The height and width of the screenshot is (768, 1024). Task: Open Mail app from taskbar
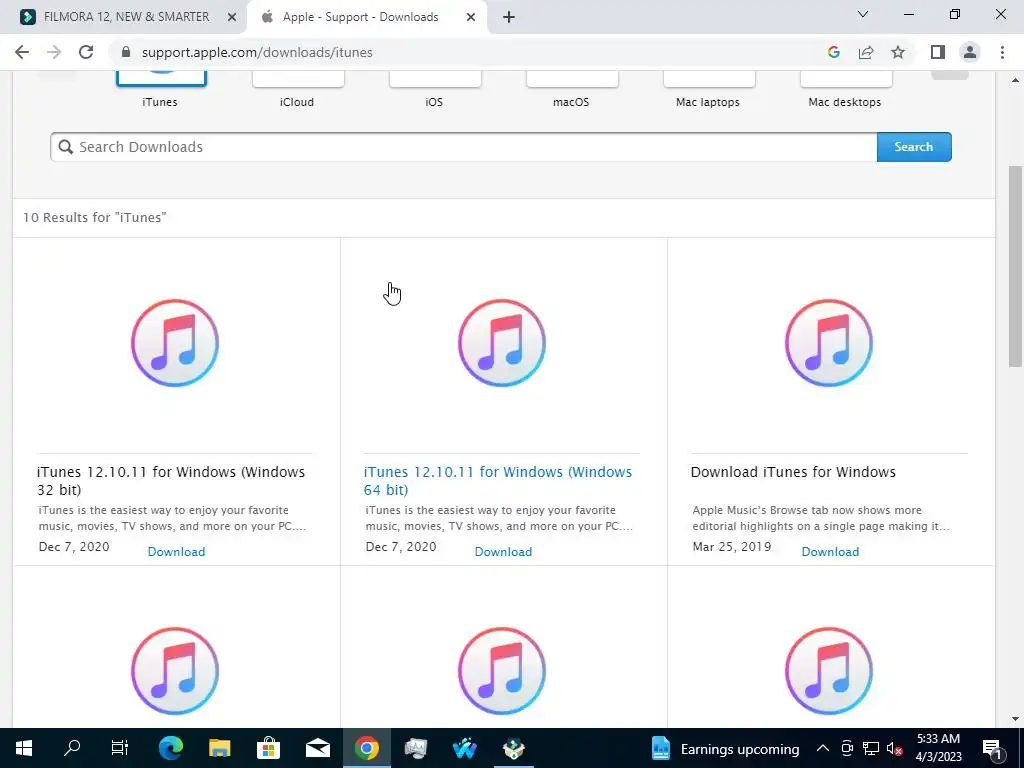[317, 748]
